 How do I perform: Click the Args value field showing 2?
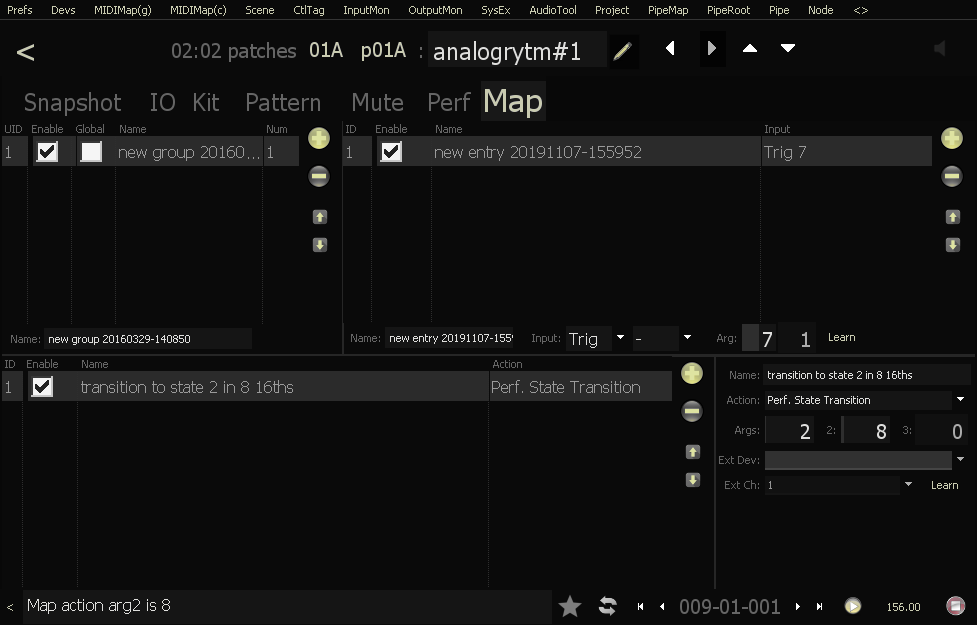pos(791,431)
